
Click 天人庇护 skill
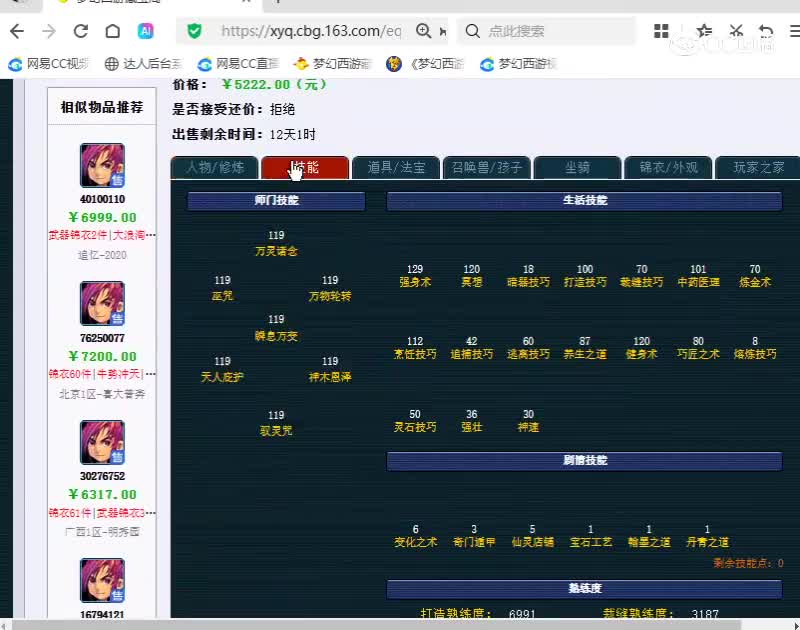(x=222, y=377)
